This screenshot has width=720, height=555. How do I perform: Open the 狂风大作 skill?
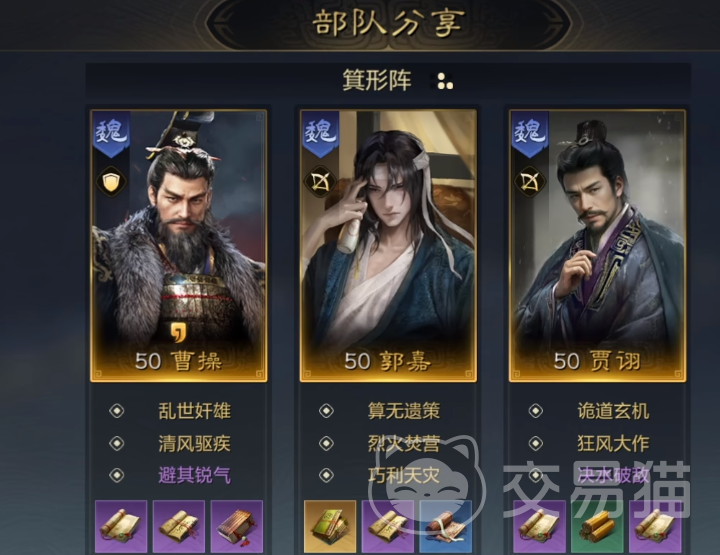click(x=613, y=443)
